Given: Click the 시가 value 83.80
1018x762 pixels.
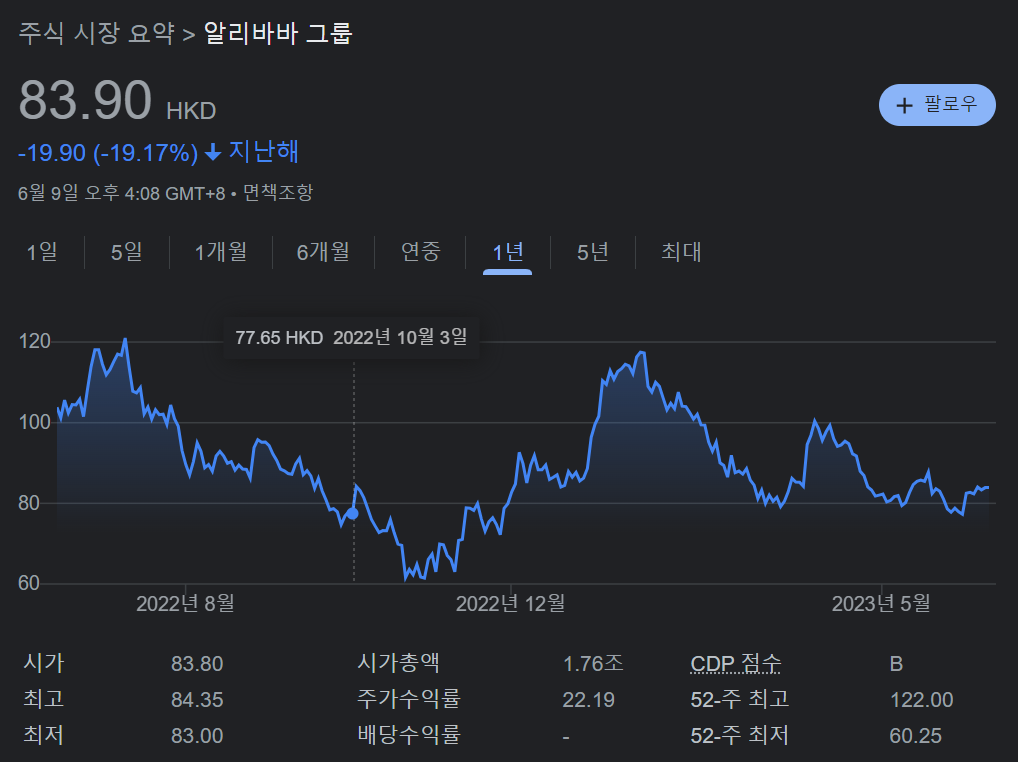Looking at the screenshot, I should 197,664.
